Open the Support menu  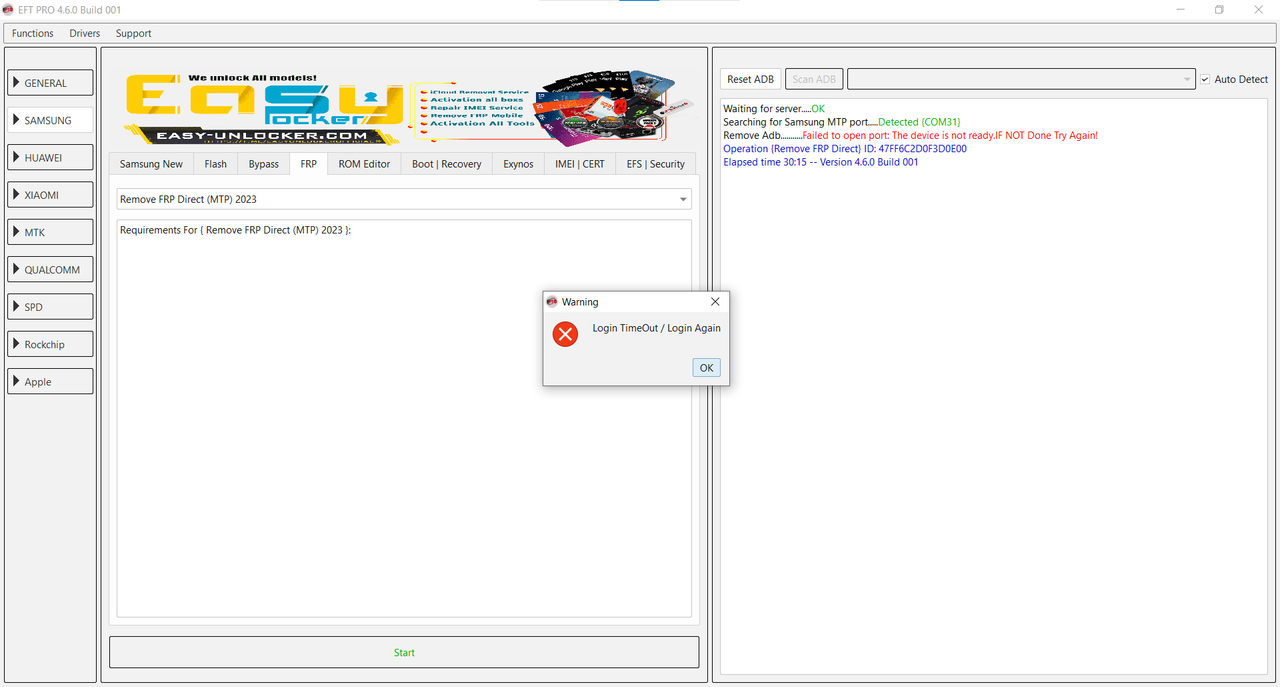coord(133,33)
